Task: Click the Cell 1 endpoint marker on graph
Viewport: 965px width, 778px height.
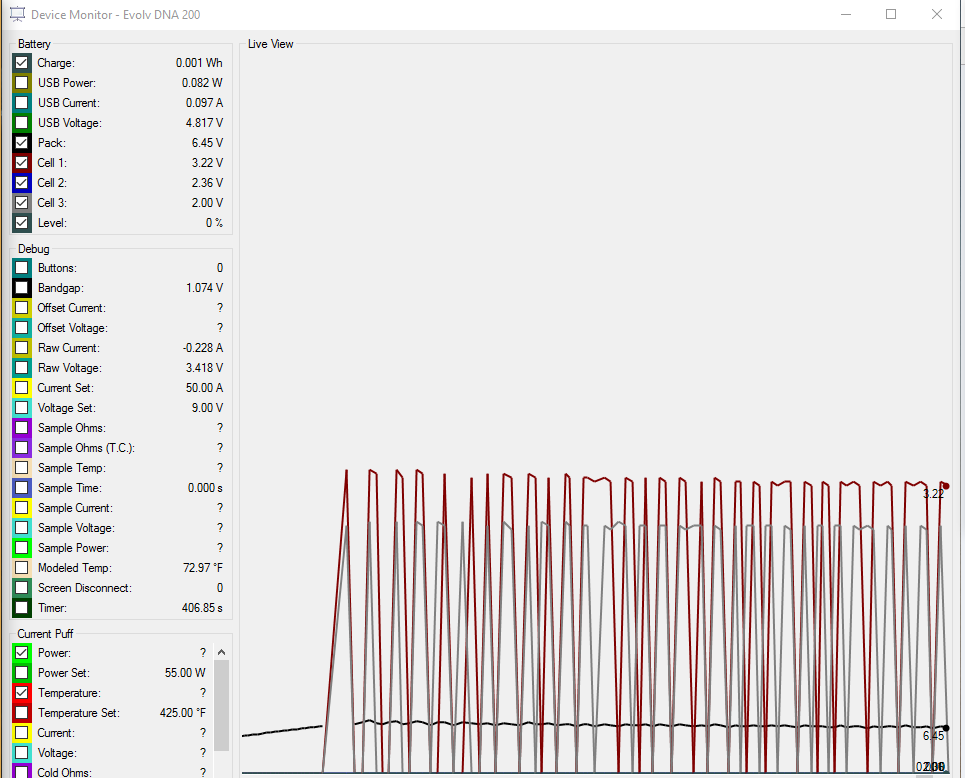Action: tap(945, 487)
